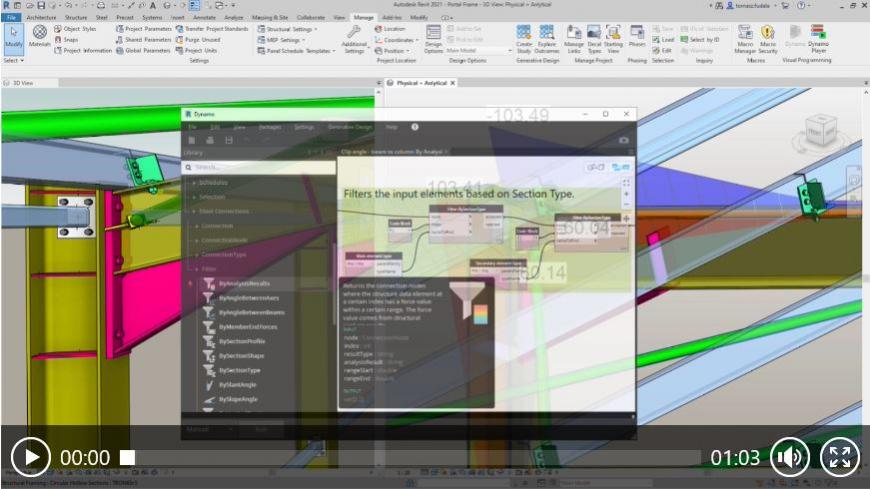Viewport: 870px width, 489px height.
Task: Click Load selection
Action: (x=663, y=40)
